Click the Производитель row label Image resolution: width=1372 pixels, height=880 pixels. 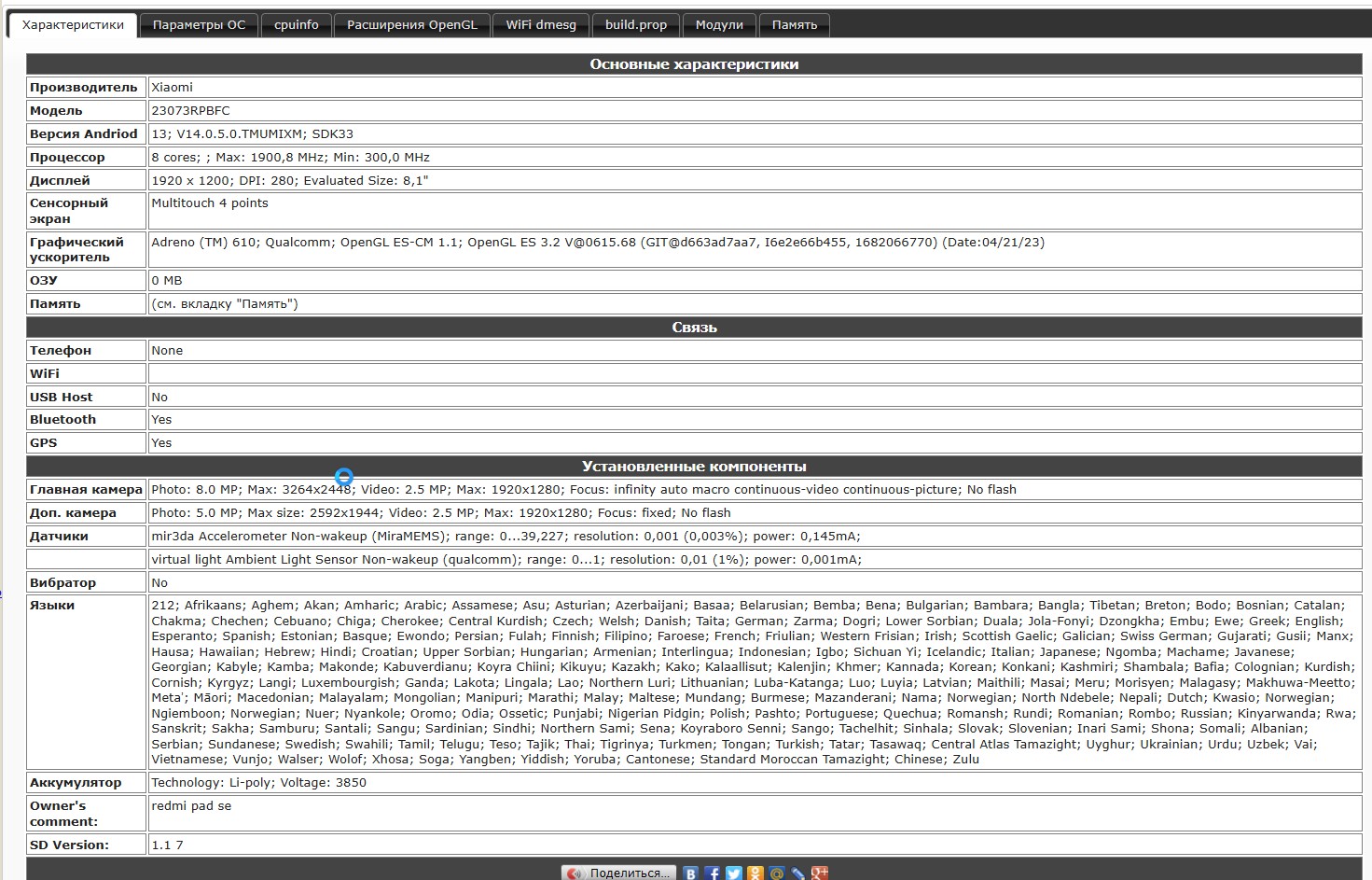click(x=83, y=87)
